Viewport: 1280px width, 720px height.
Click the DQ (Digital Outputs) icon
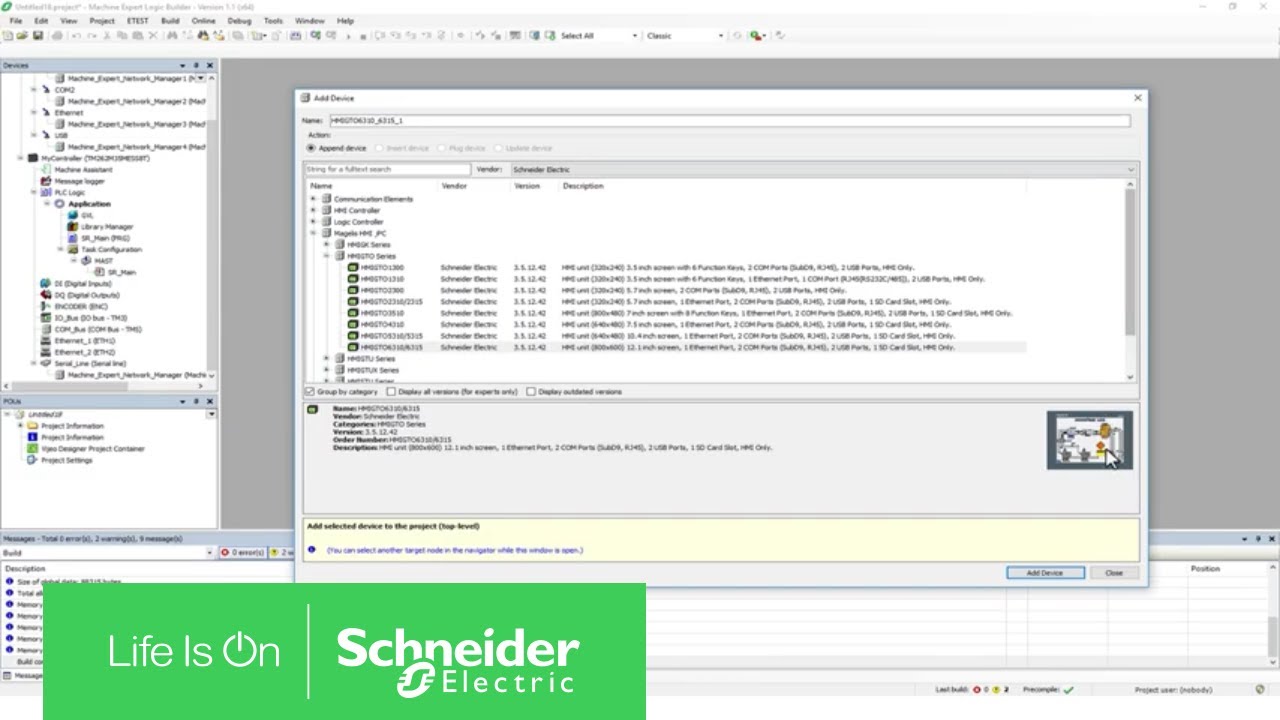tap(46, 295)
